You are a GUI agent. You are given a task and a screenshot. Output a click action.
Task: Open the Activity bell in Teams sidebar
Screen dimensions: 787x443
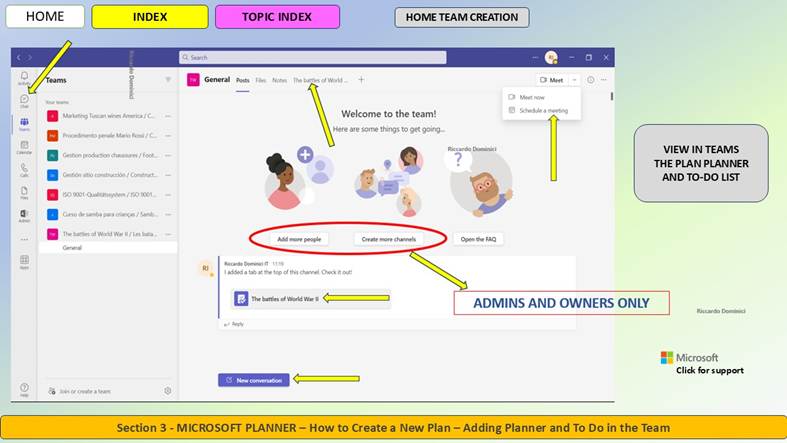(x=24, y=77)
